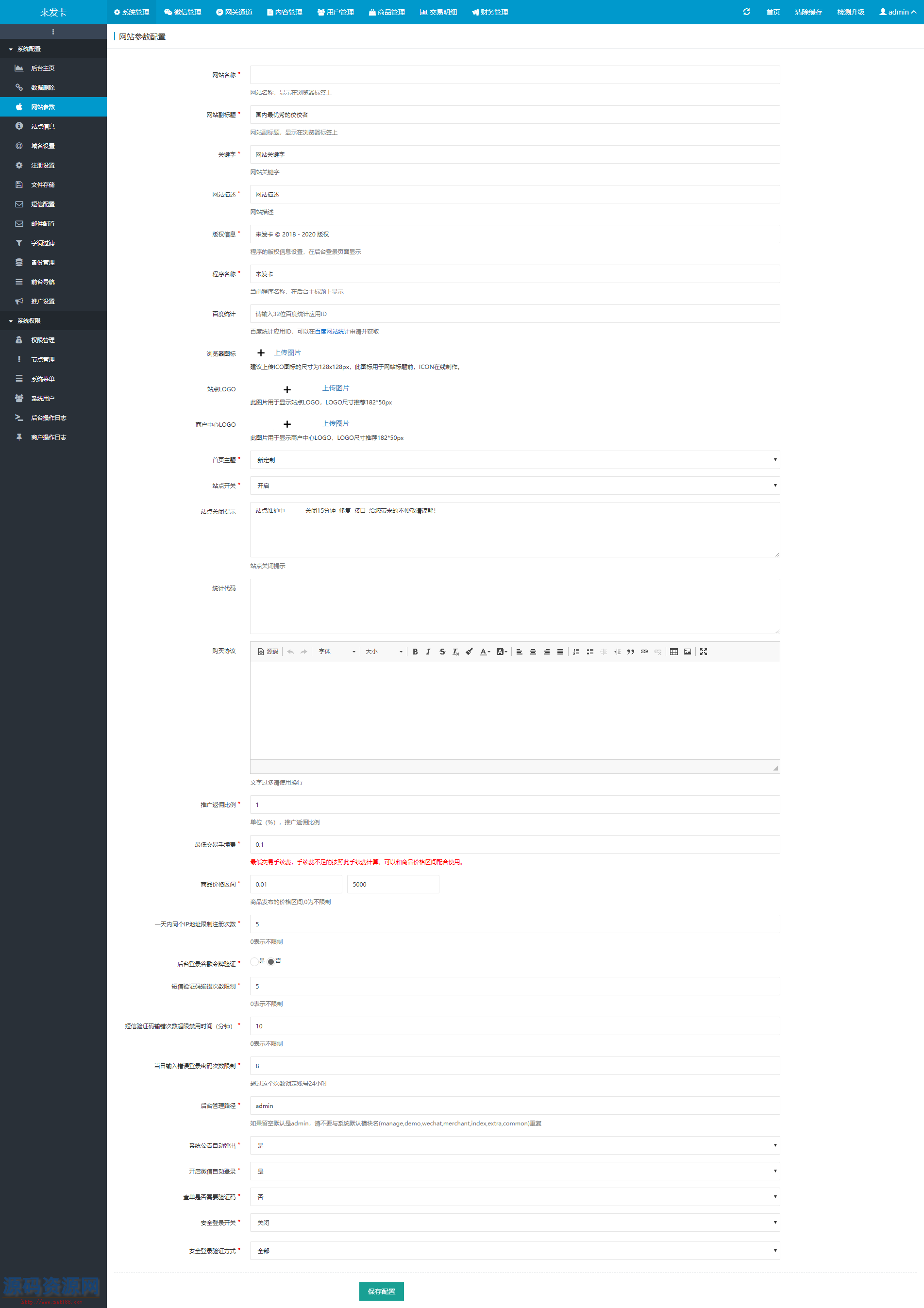Open the 商品管理 top menu

click(387, 12)
